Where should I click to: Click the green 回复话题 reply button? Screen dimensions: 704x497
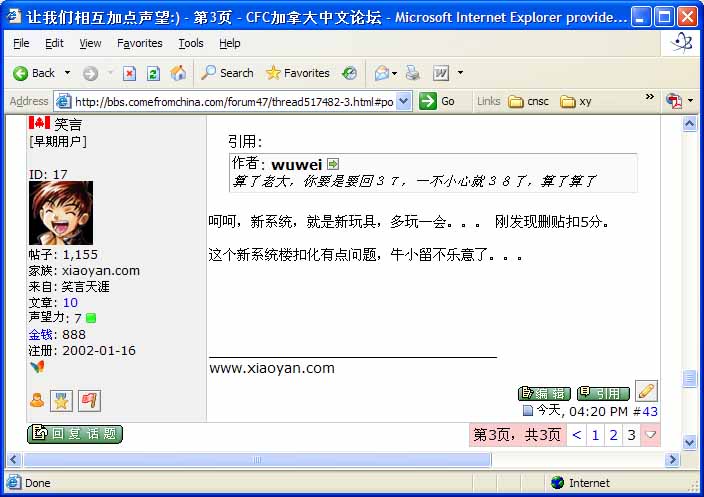click(75, 434)
